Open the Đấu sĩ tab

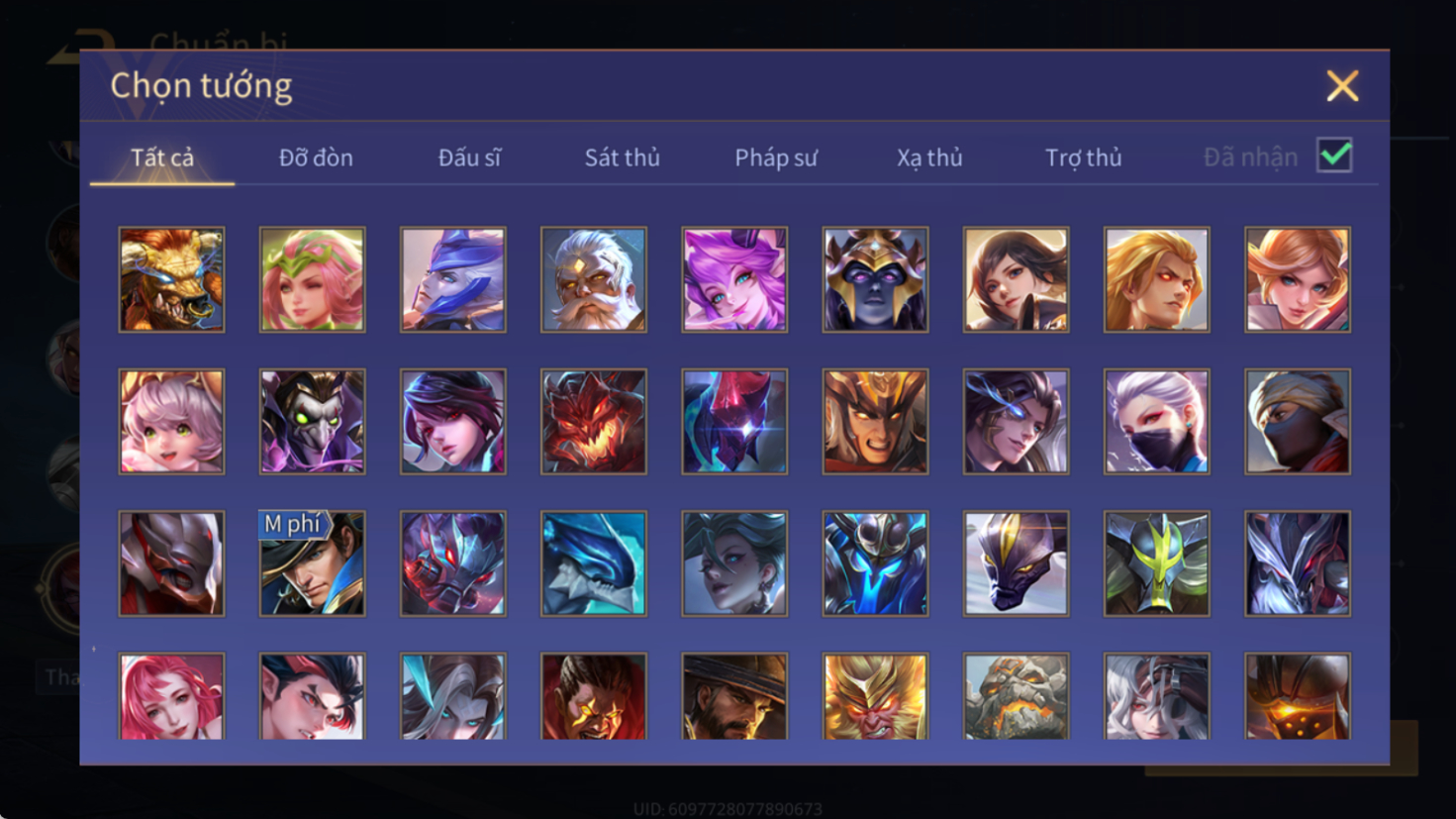tap(469, 157)
